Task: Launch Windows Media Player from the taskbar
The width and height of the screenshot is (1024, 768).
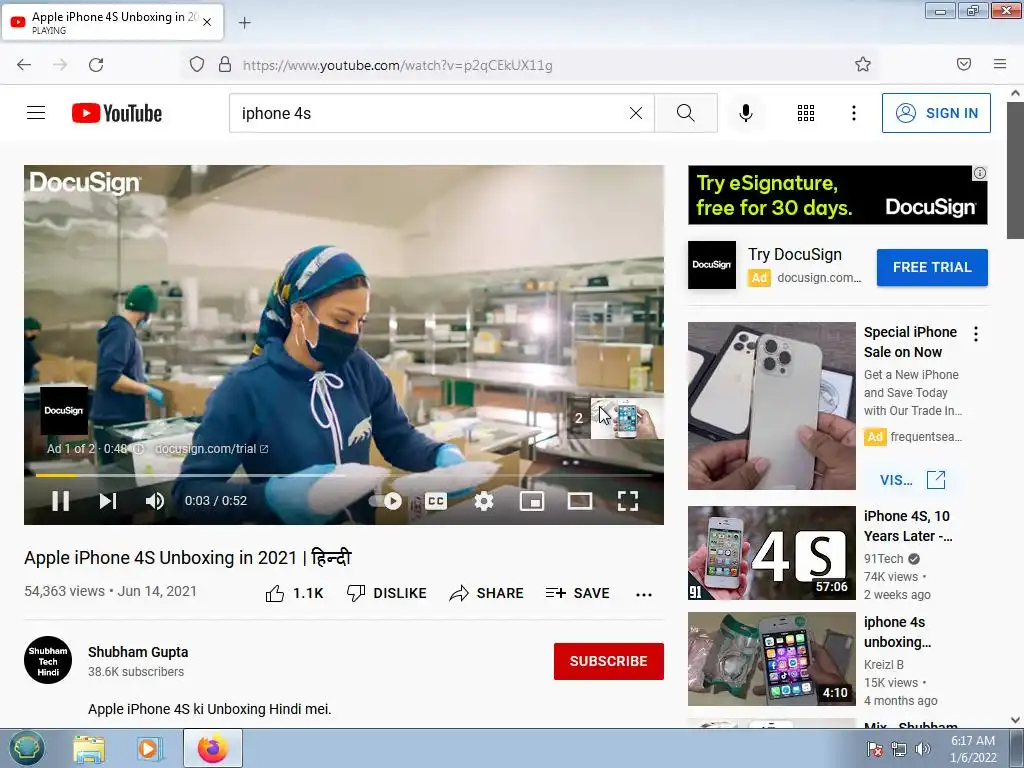Action: coord(149,748)
